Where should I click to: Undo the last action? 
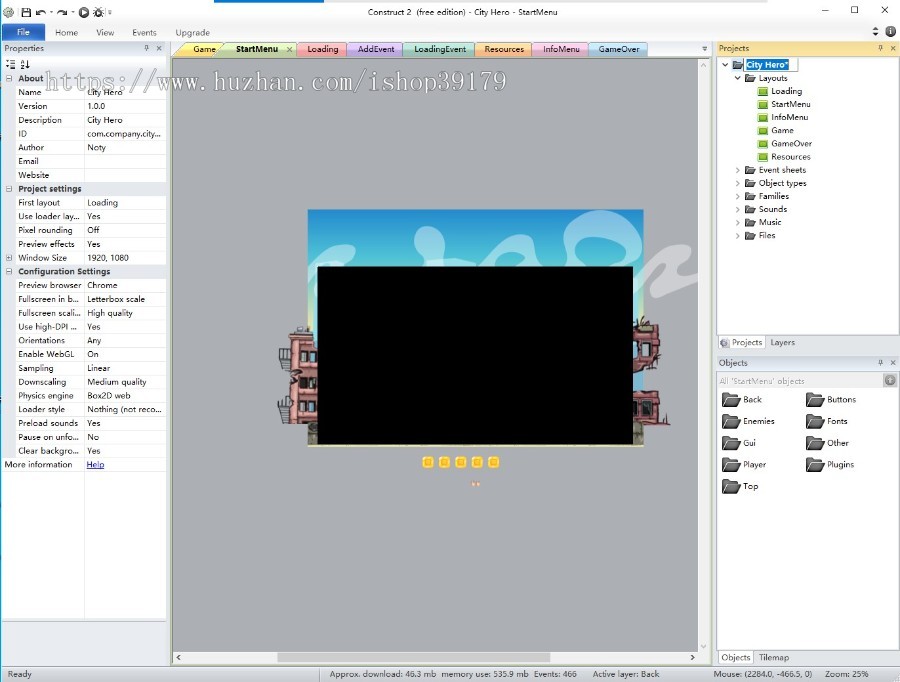click(41, 12)
